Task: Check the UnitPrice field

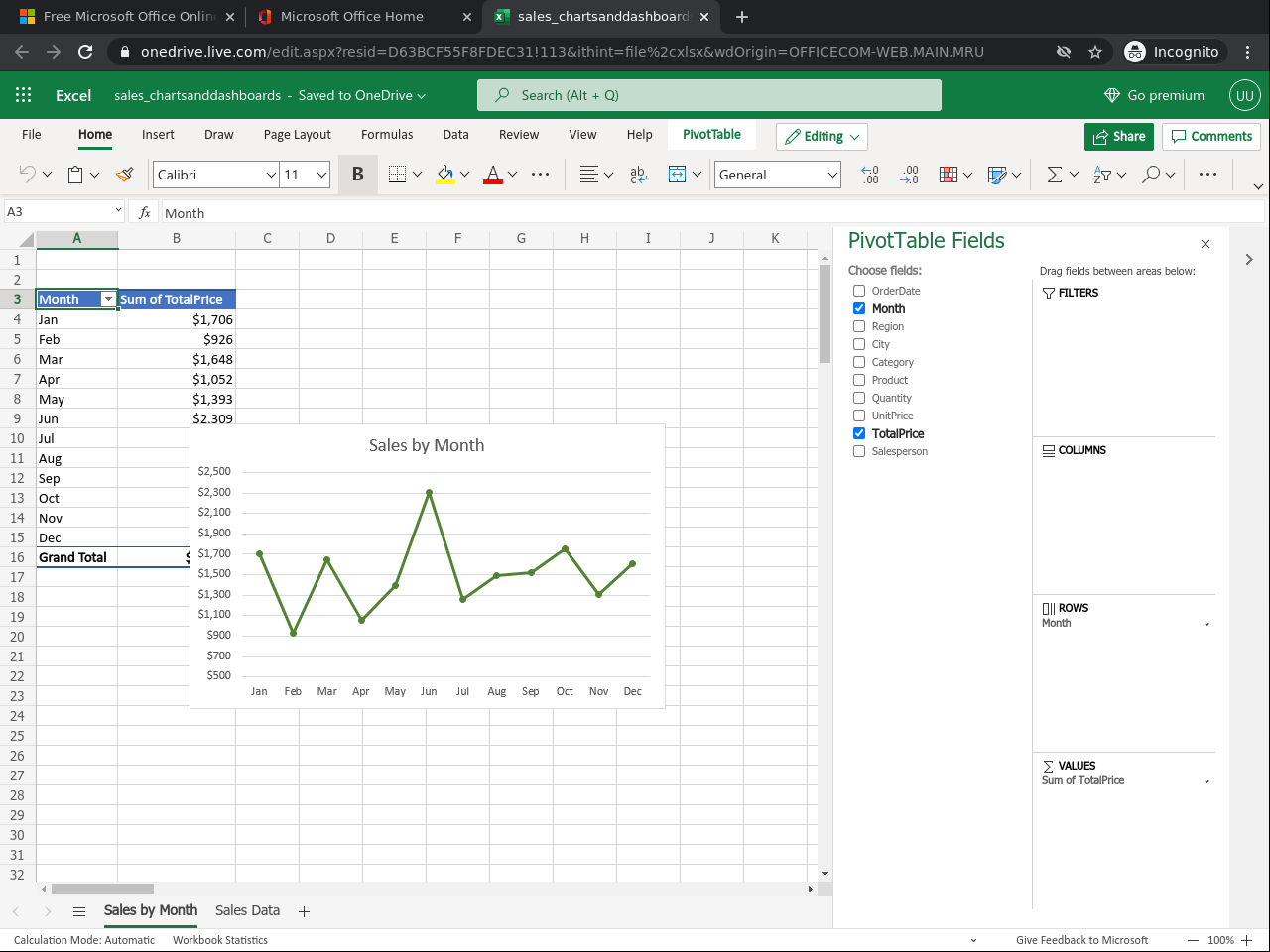Action: pyautogui.click(x=859, y=416)
